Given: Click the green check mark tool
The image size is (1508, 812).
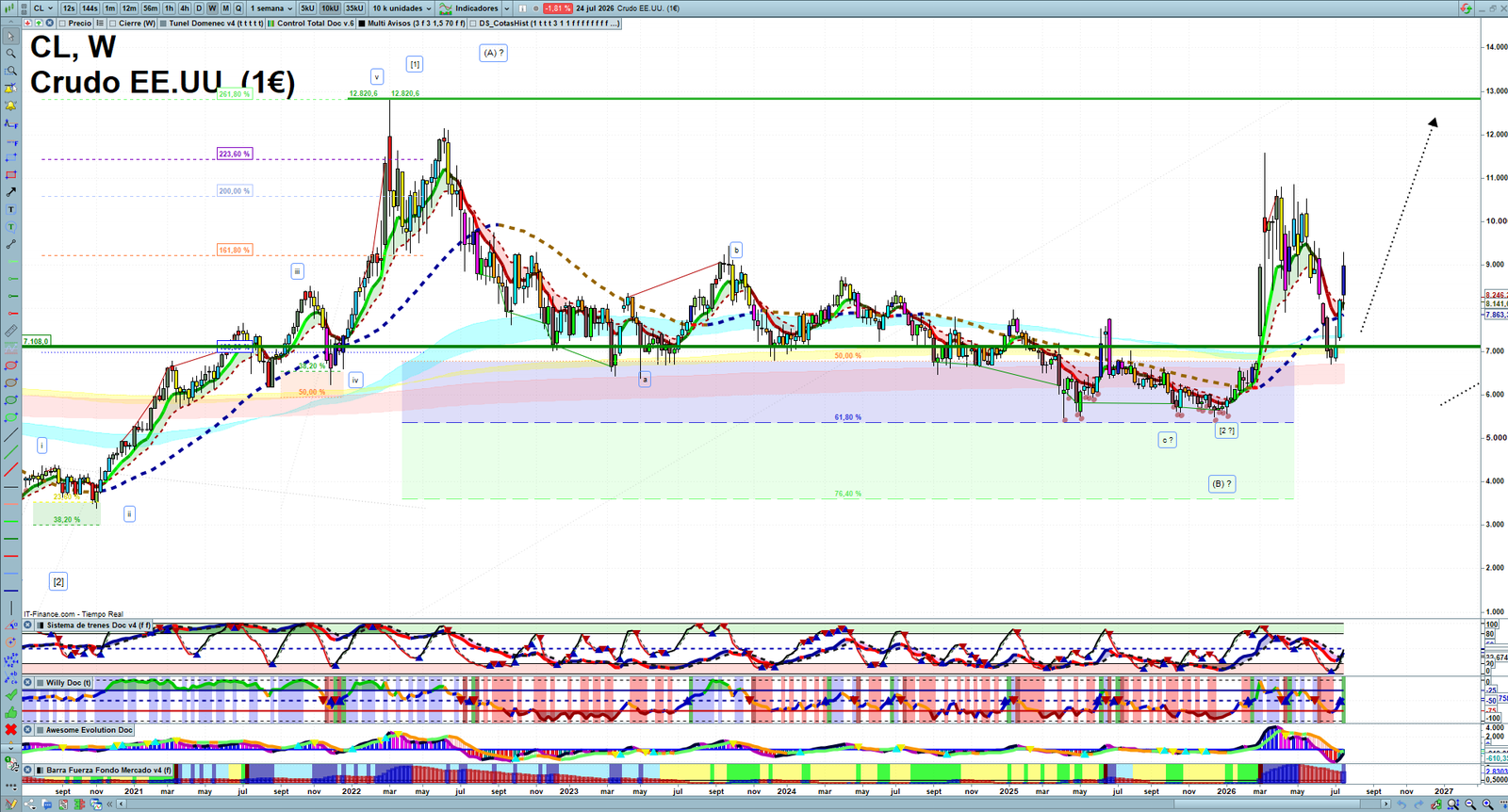Looking at the screenshot, I should (11, 694).
